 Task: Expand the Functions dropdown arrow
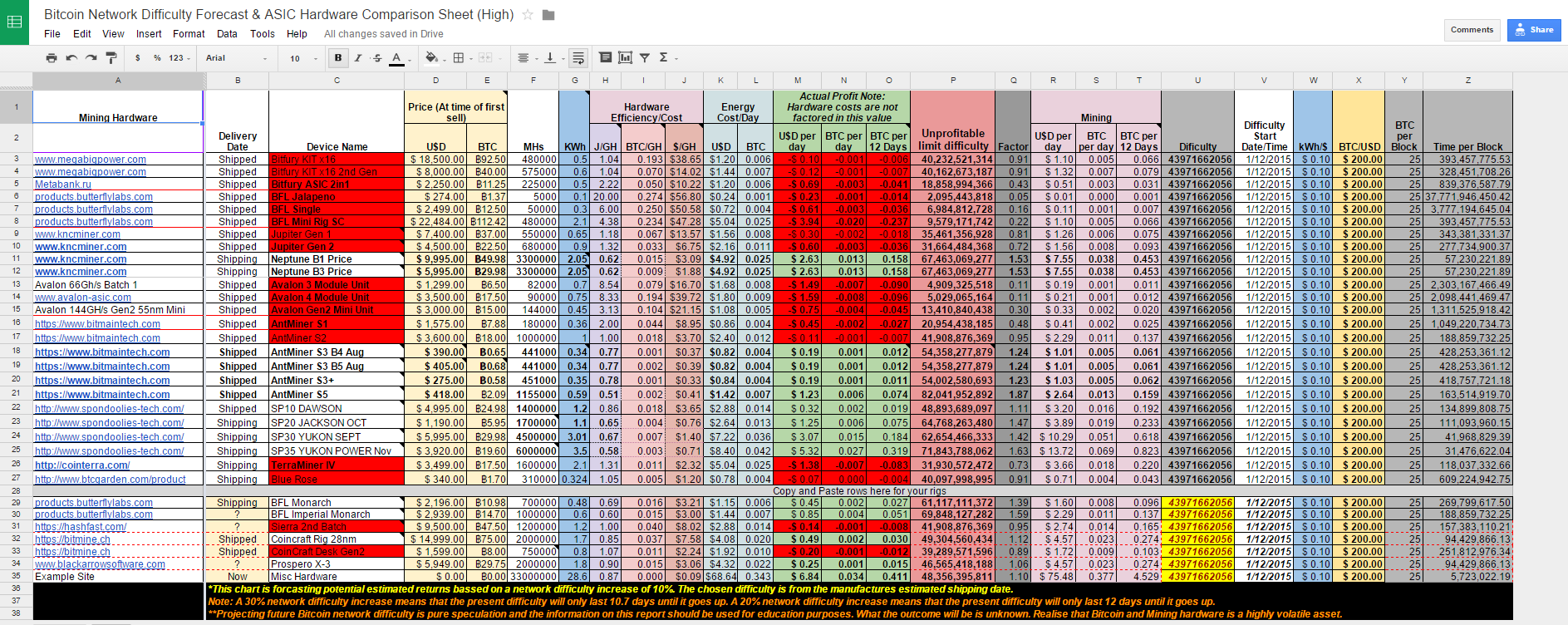coord(676,58)
